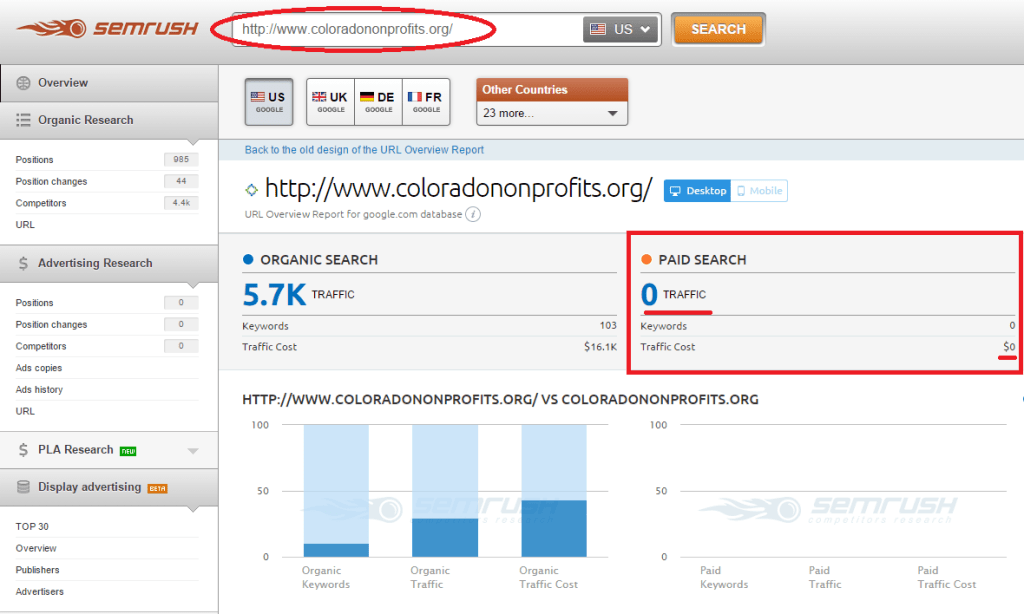Click the Organic Traffic chart bar

click(445, 491)
